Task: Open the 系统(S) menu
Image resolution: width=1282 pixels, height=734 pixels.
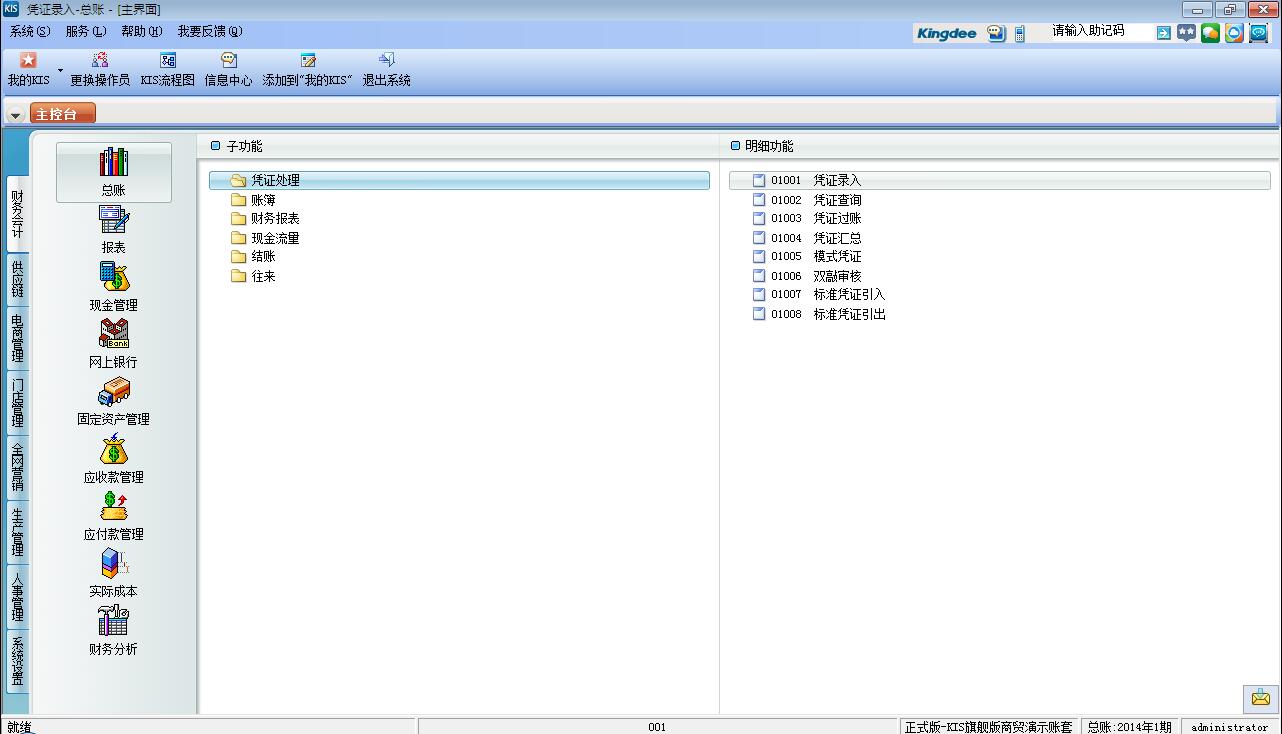Action: (29, 31)
